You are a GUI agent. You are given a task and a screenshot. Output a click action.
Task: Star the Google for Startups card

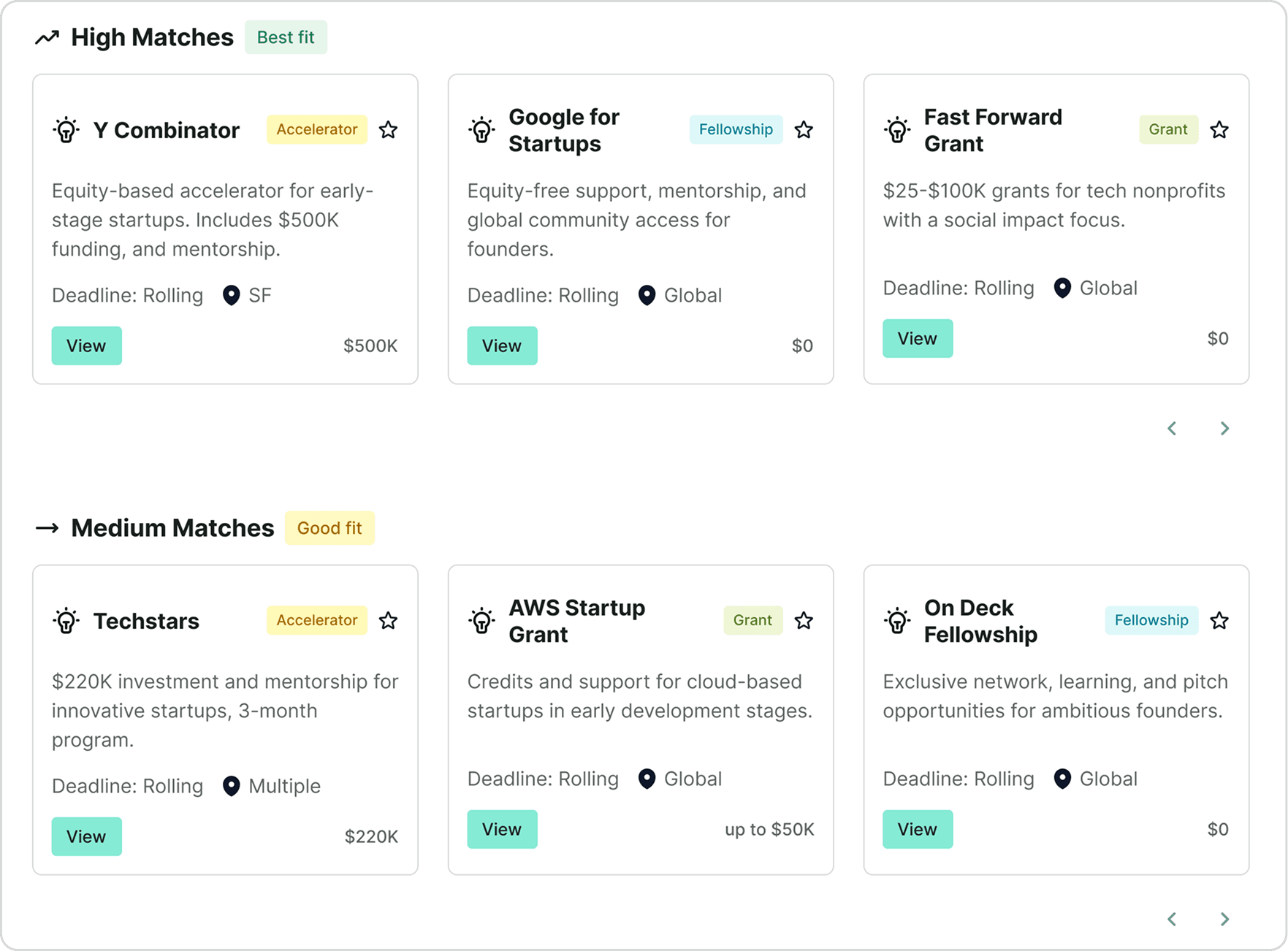coord(804,130)
